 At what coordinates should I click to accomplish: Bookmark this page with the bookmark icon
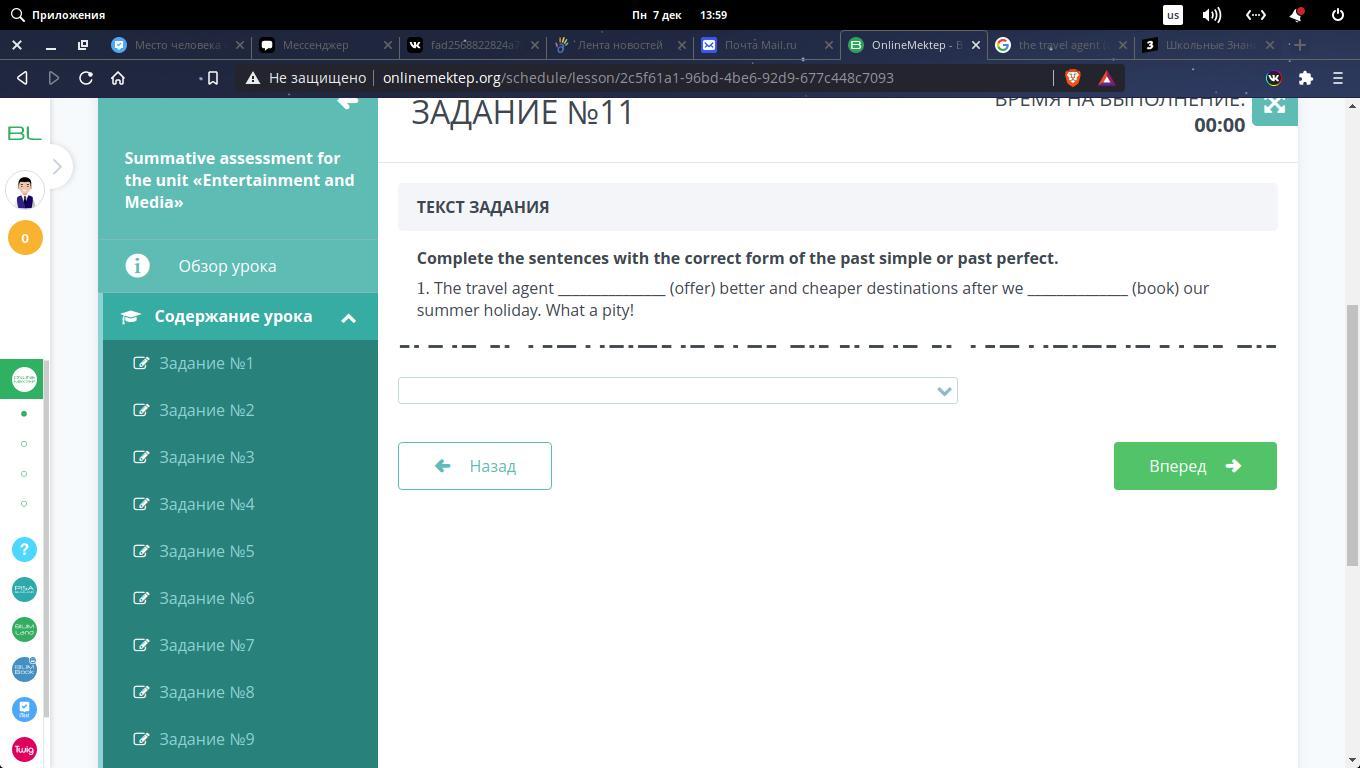coord(213,78)
